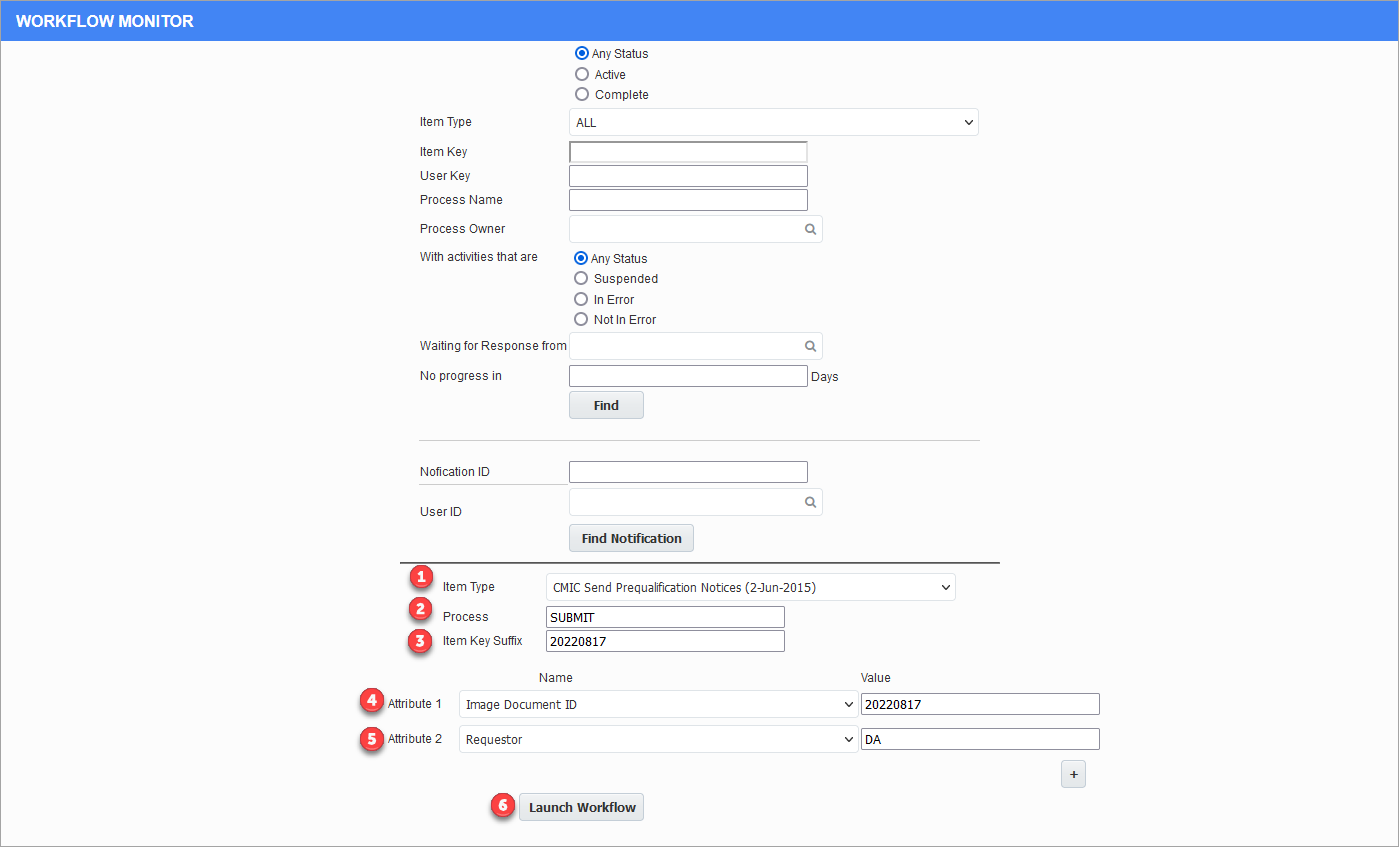Click the Waiting for Response from search icon
The image size is (1399, 847).
(x=810, y=345)
